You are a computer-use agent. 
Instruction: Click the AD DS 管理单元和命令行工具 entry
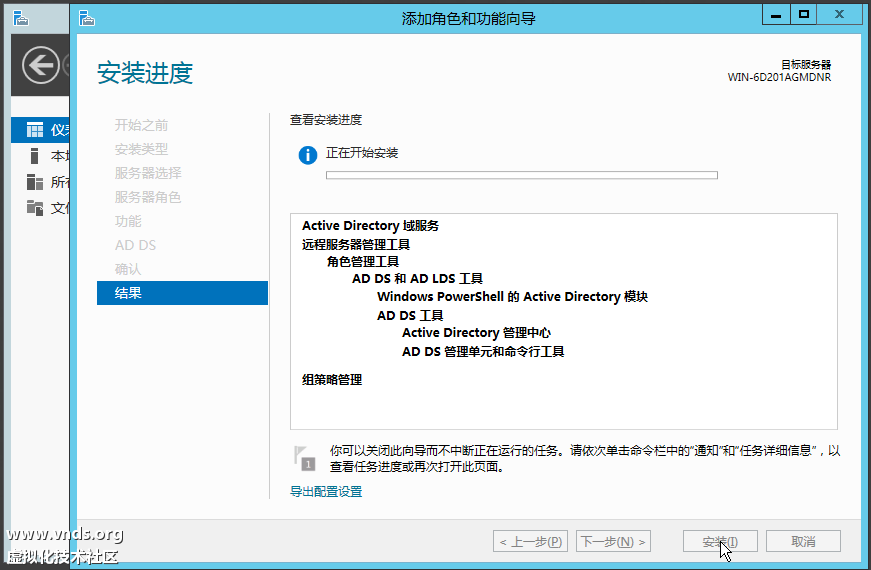483,352
